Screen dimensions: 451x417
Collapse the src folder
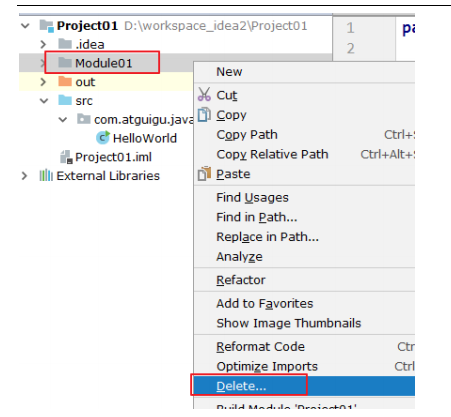point(44,100)
